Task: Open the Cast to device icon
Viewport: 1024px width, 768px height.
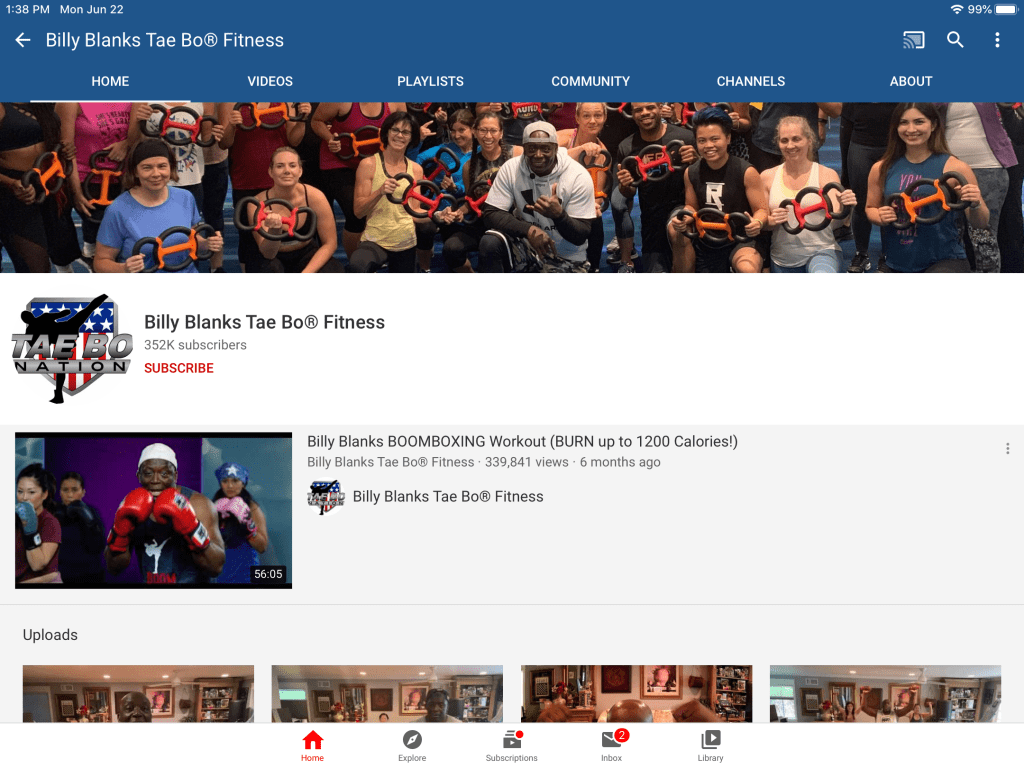Action: [913, 40]
